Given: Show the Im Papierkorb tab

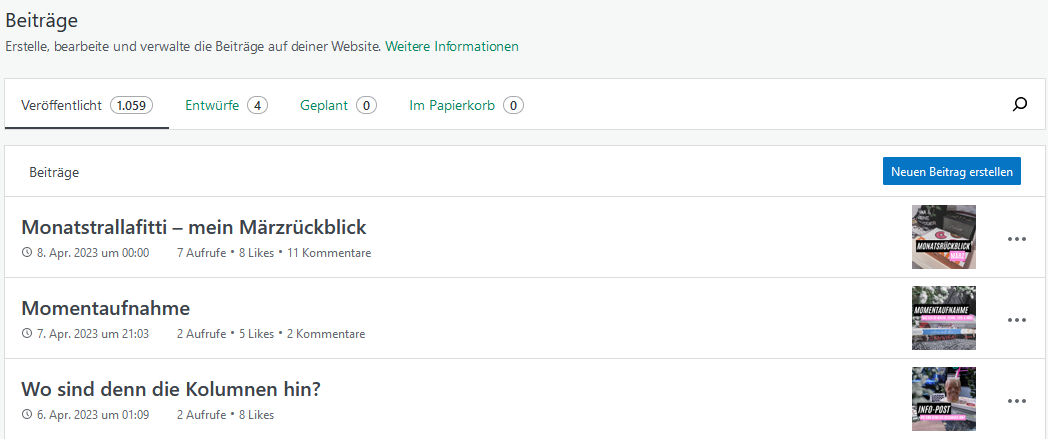Looking at the screenshot, I should (x=466, y=105).
